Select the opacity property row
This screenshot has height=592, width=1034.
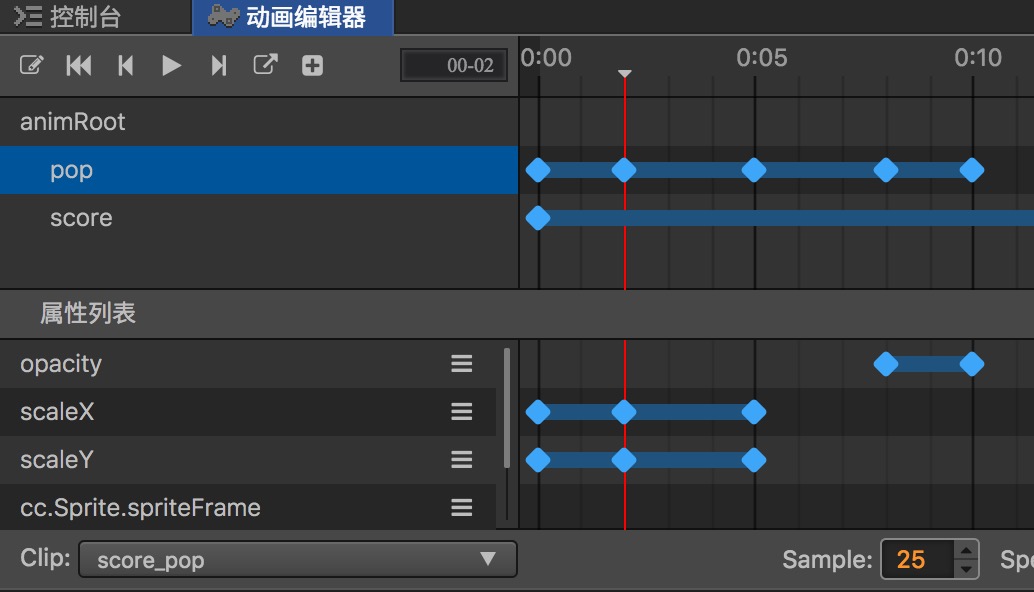click(248, 364)
